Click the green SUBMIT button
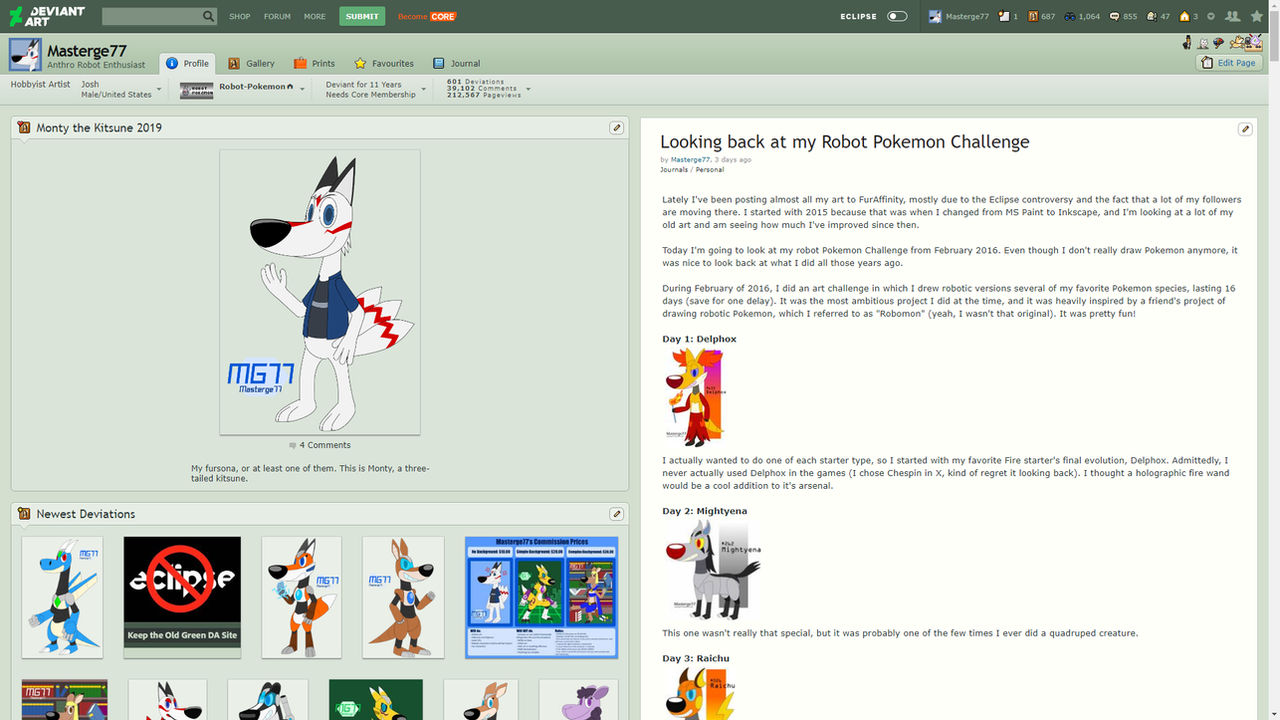 362,16
